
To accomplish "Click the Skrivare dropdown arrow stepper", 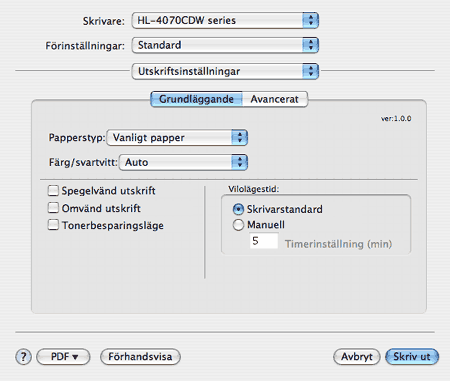I will (310, 20).
